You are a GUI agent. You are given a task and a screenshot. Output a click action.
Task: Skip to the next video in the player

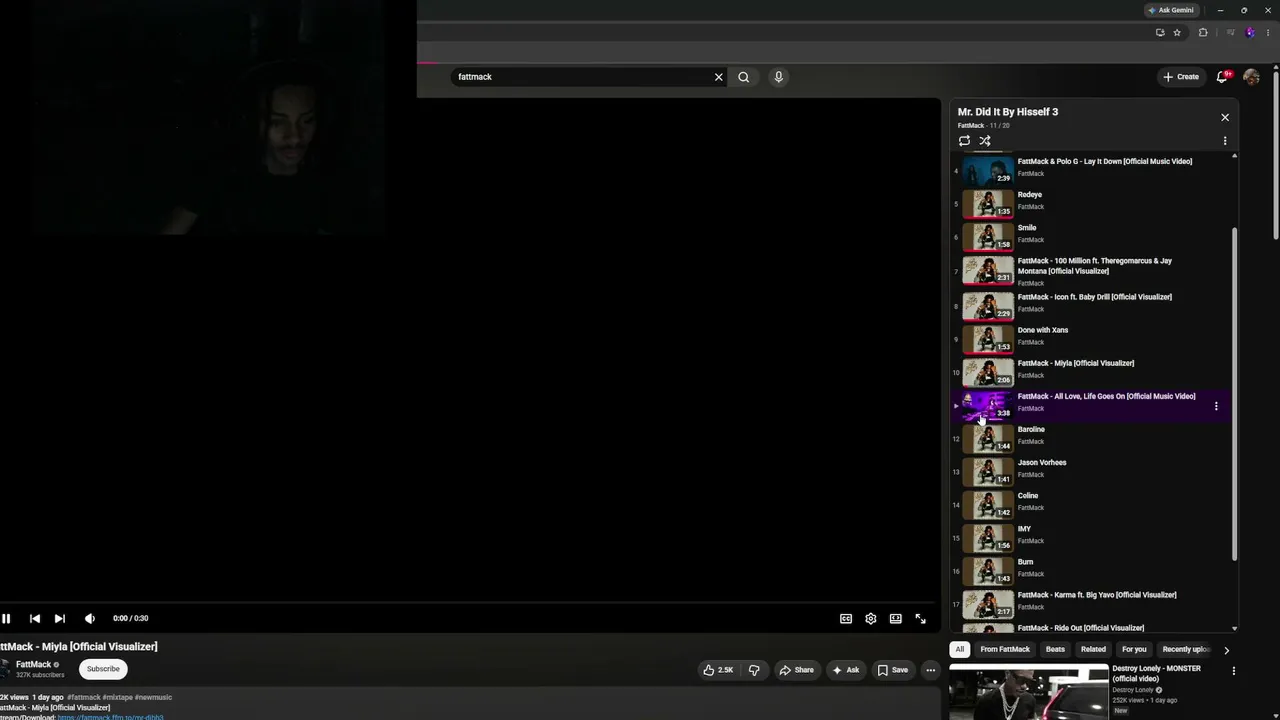(x=60, y=619)
